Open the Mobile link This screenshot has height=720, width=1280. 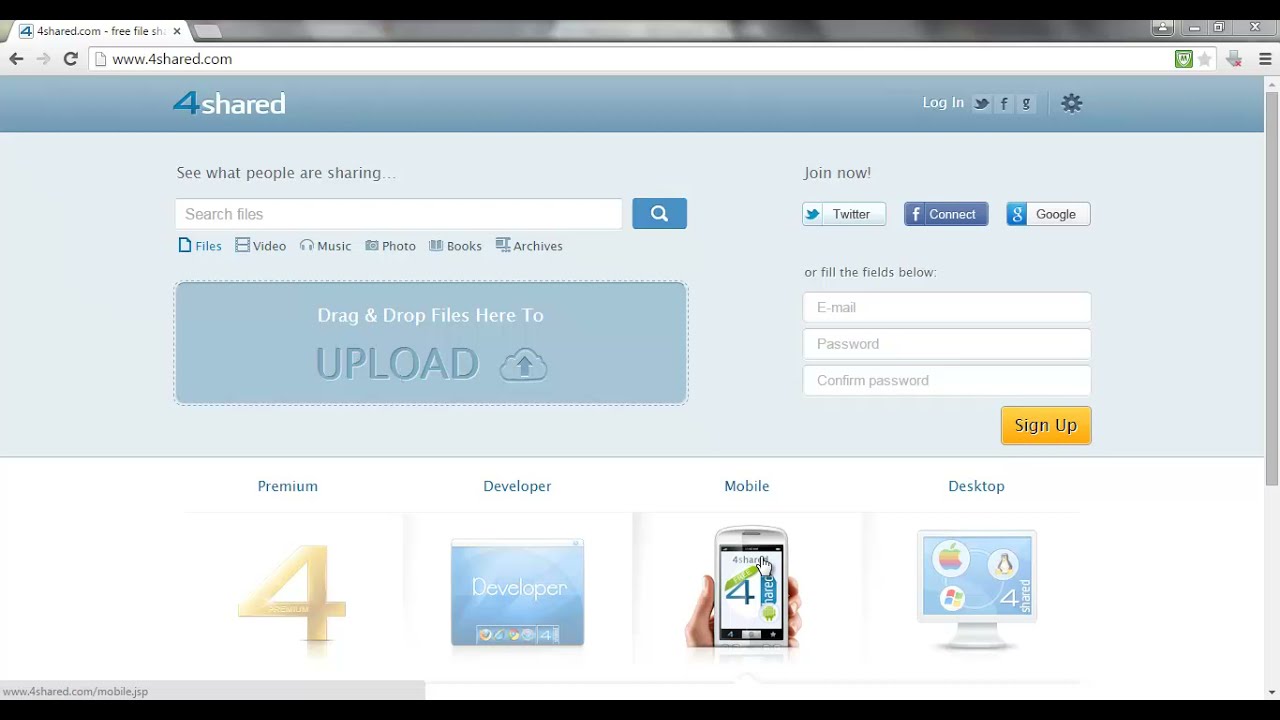point(747,486)
